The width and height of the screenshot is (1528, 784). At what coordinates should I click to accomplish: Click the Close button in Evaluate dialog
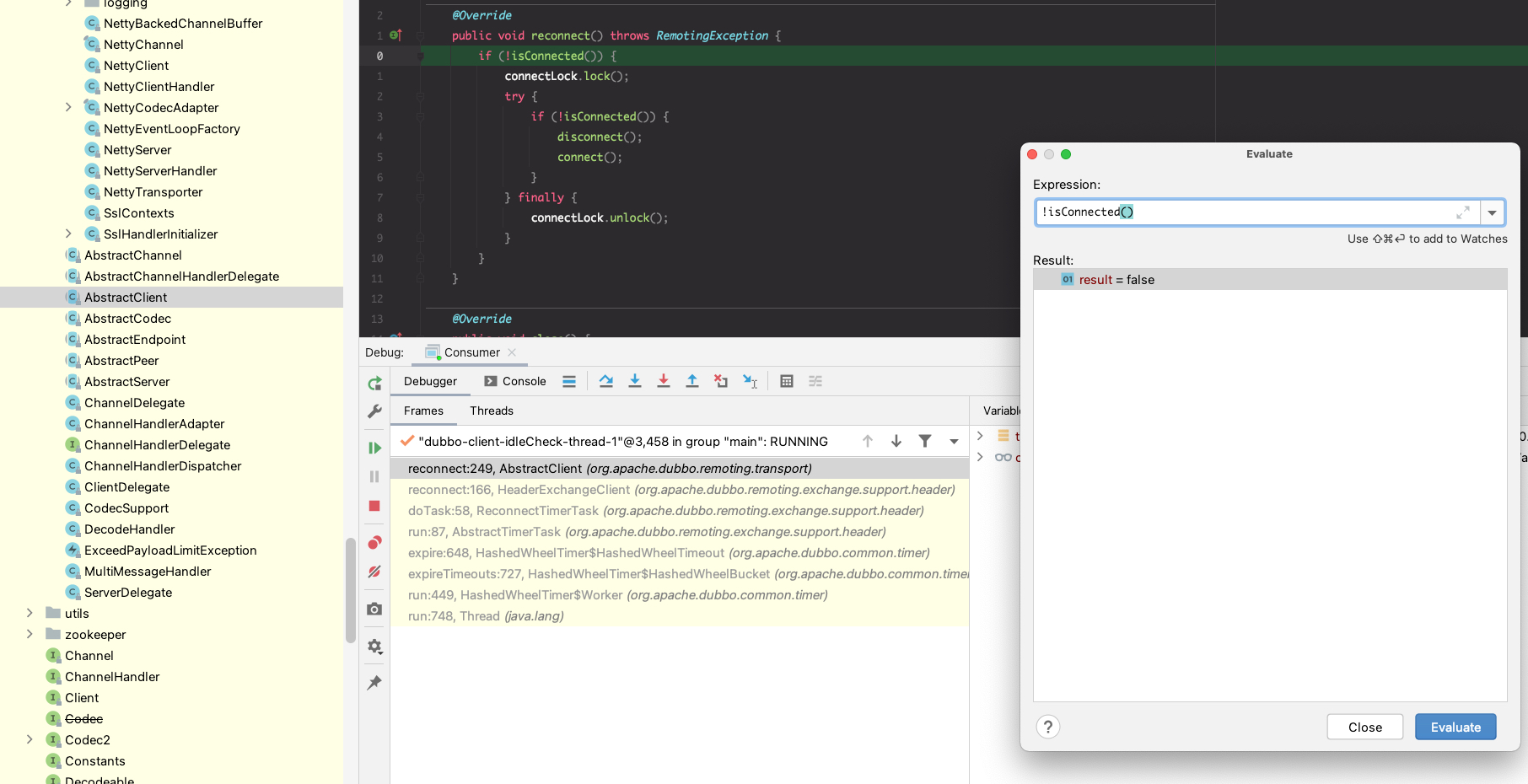pyautogui.click(x=1364, y=727)
